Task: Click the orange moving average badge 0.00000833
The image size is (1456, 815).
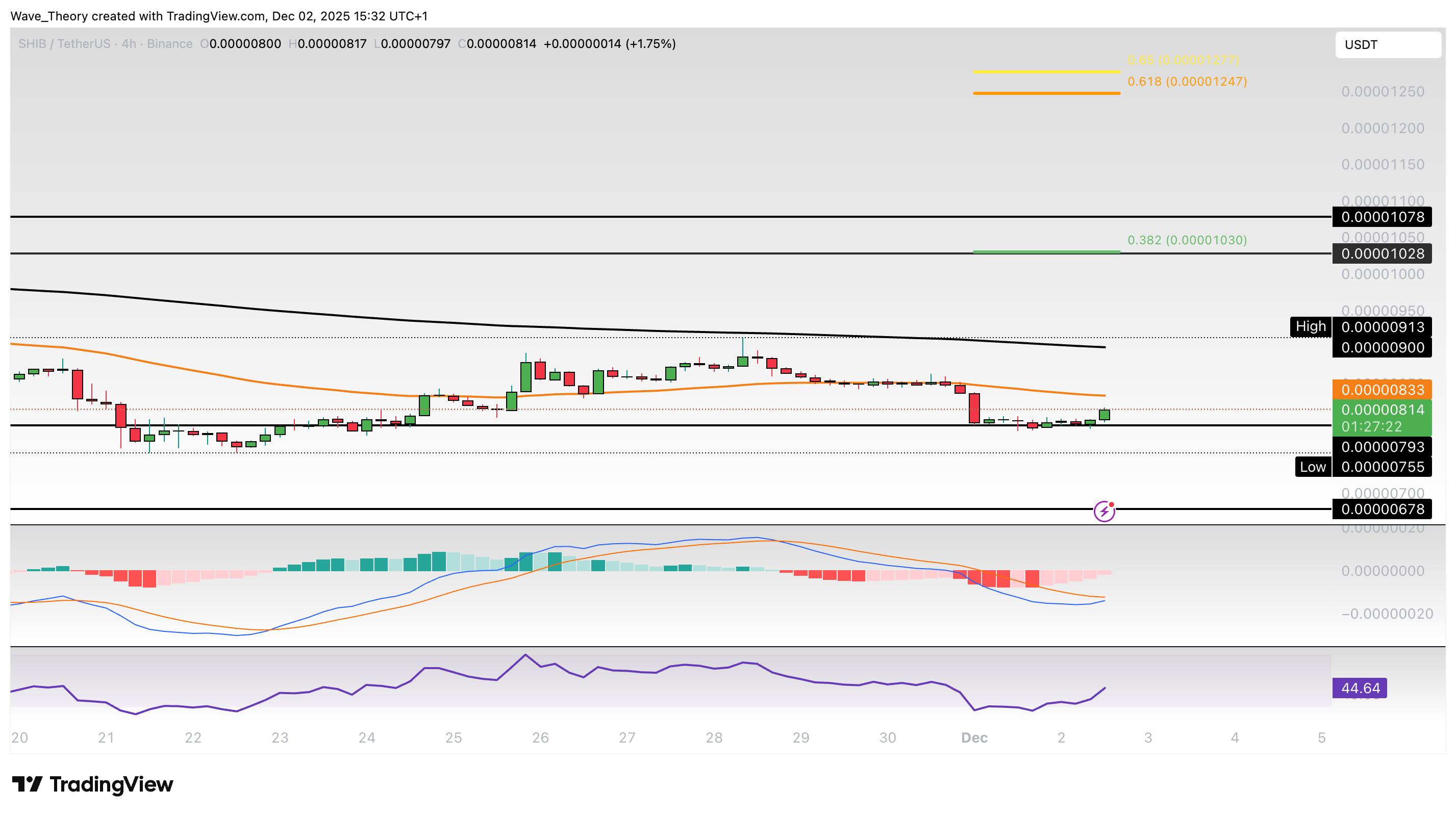Action: pos(1382,390)
